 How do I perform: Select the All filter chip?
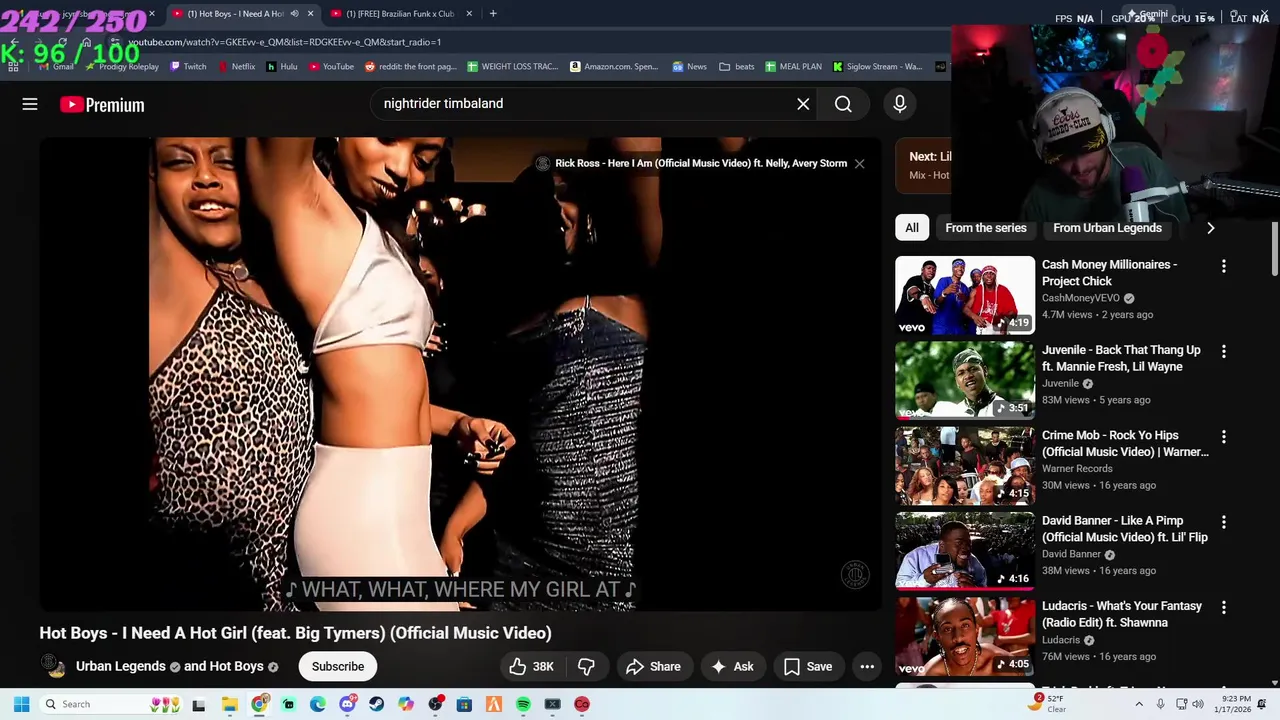pyautogui.click(x=912, y=228)
